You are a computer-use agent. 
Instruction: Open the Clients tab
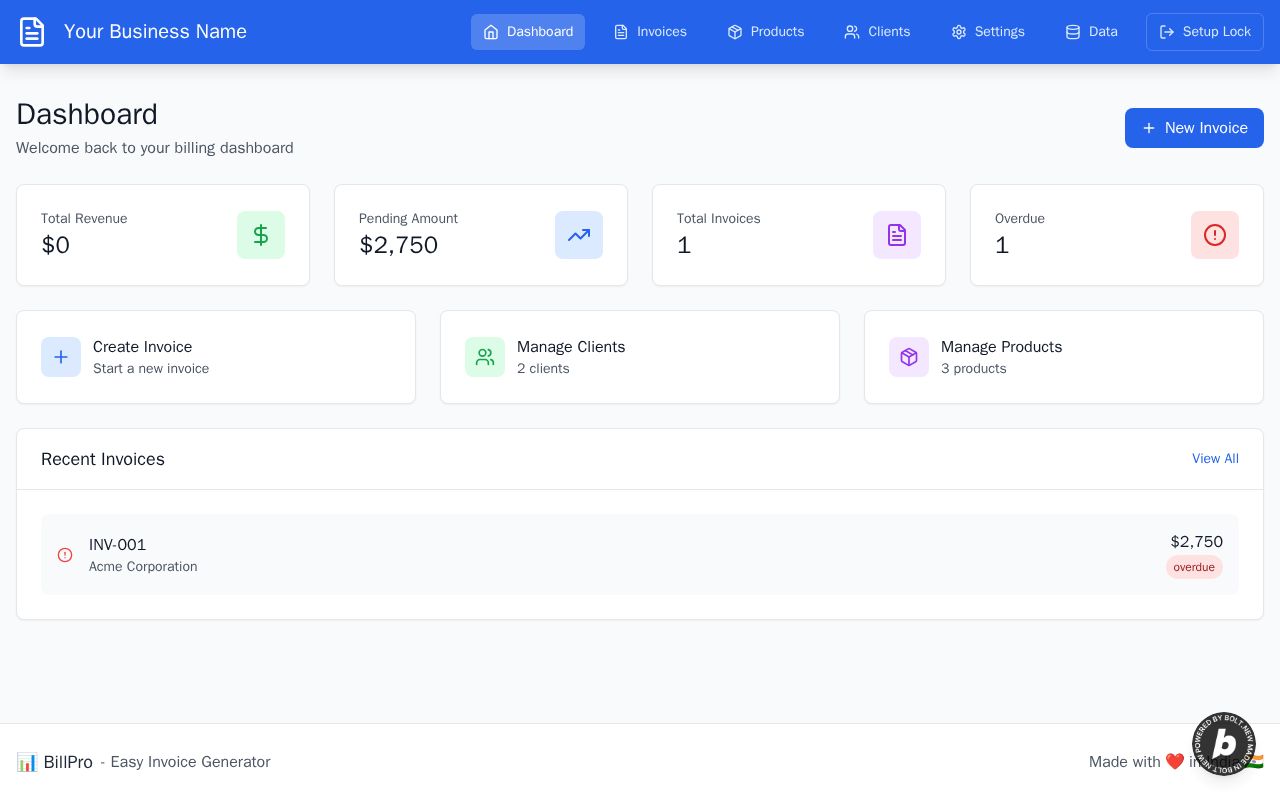coord(877,32)
